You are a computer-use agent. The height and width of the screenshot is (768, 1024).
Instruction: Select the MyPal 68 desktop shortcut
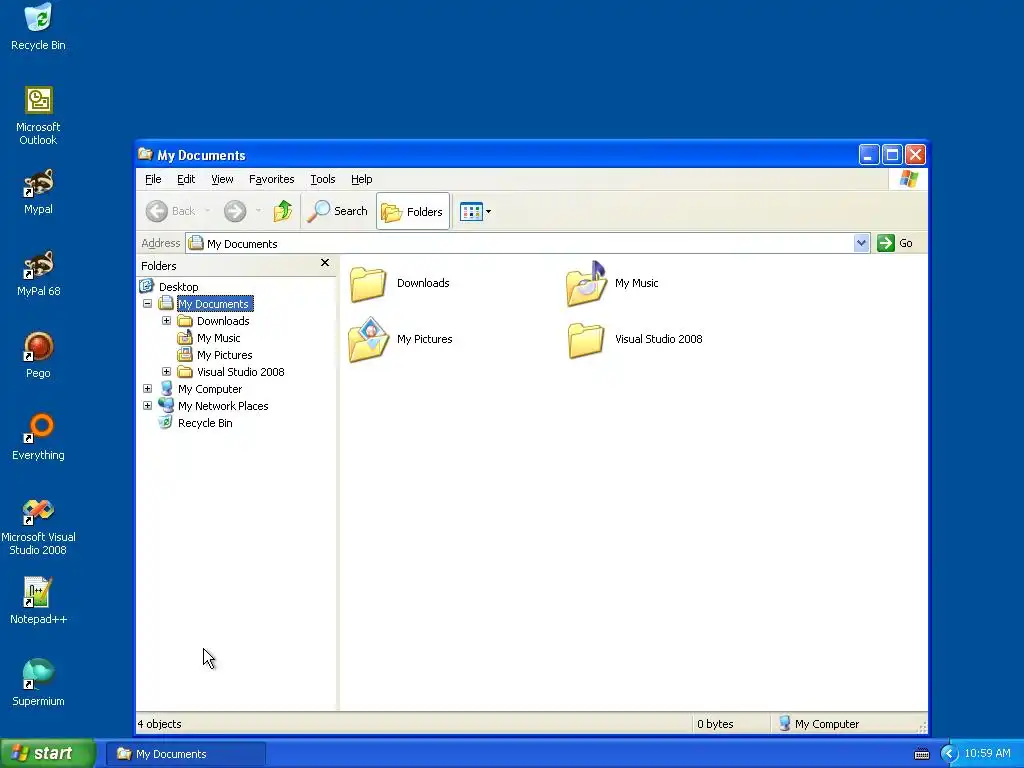pyautogui.click(x=38, y=274)
